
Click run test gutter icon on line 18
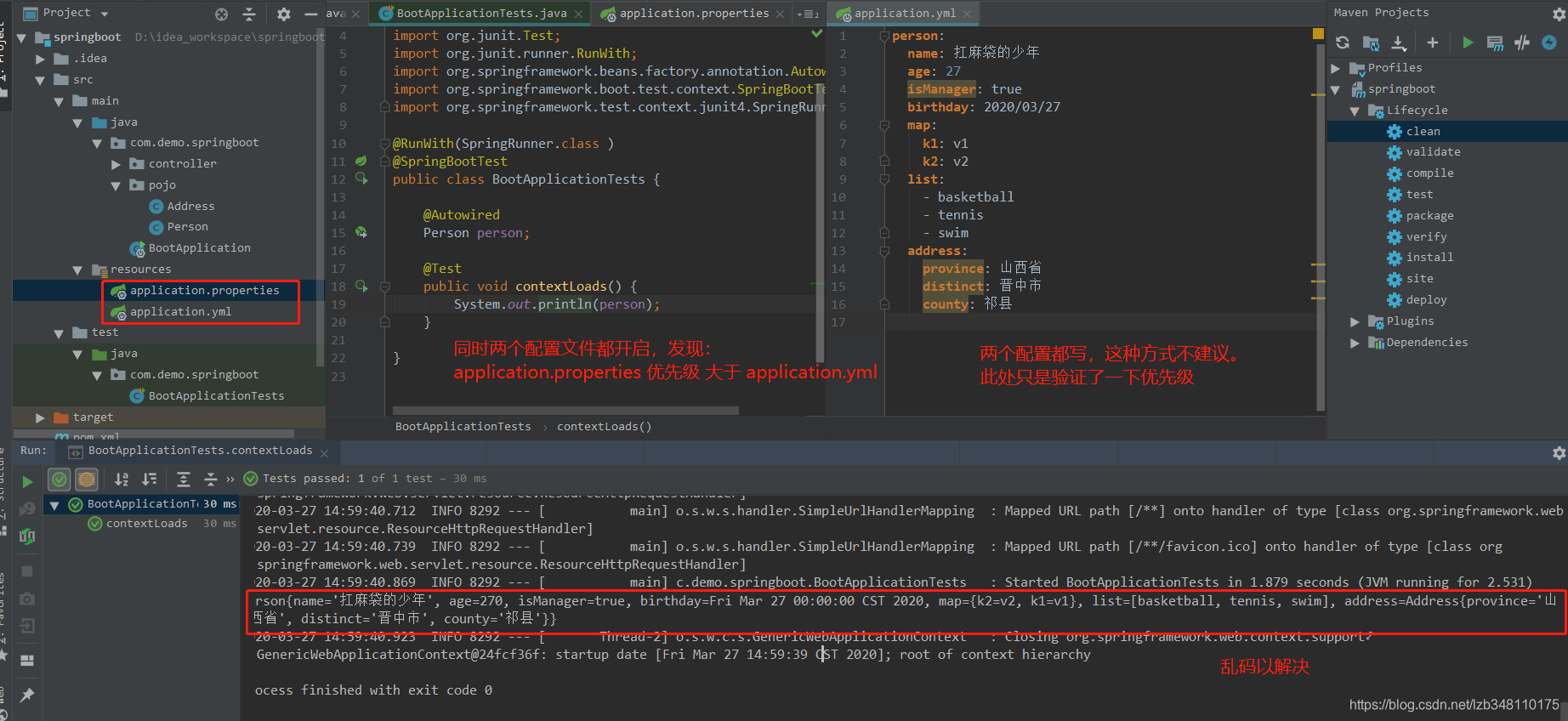361,286
